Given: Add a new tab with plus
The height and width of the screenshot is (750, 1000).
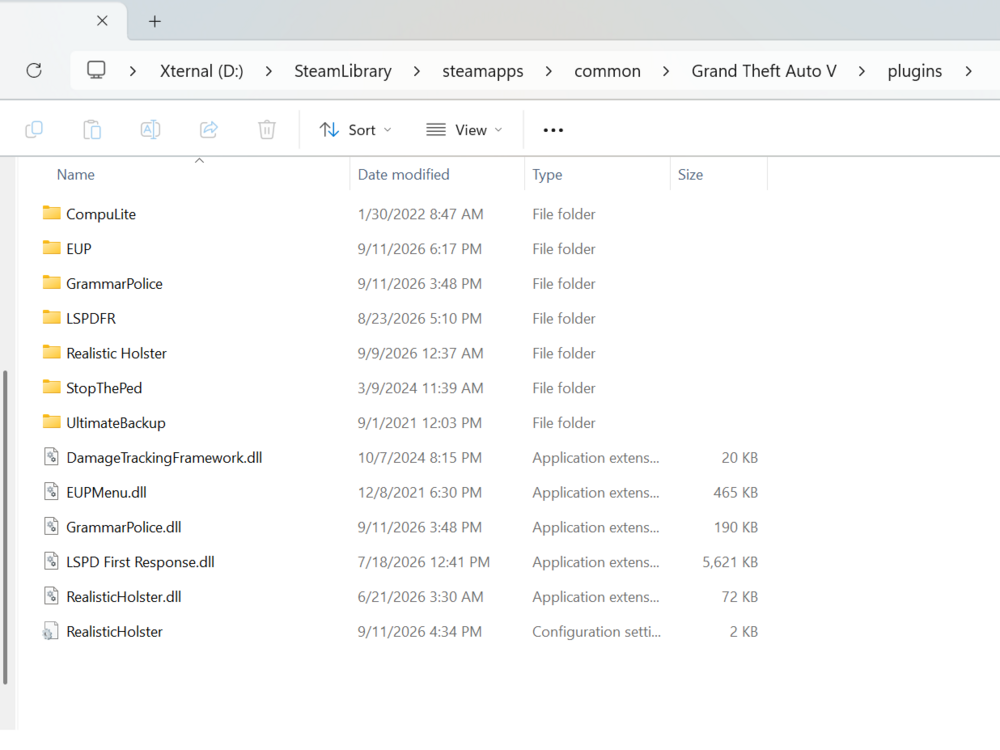Looking at the screenshot, I should click(x=154, y=21).
